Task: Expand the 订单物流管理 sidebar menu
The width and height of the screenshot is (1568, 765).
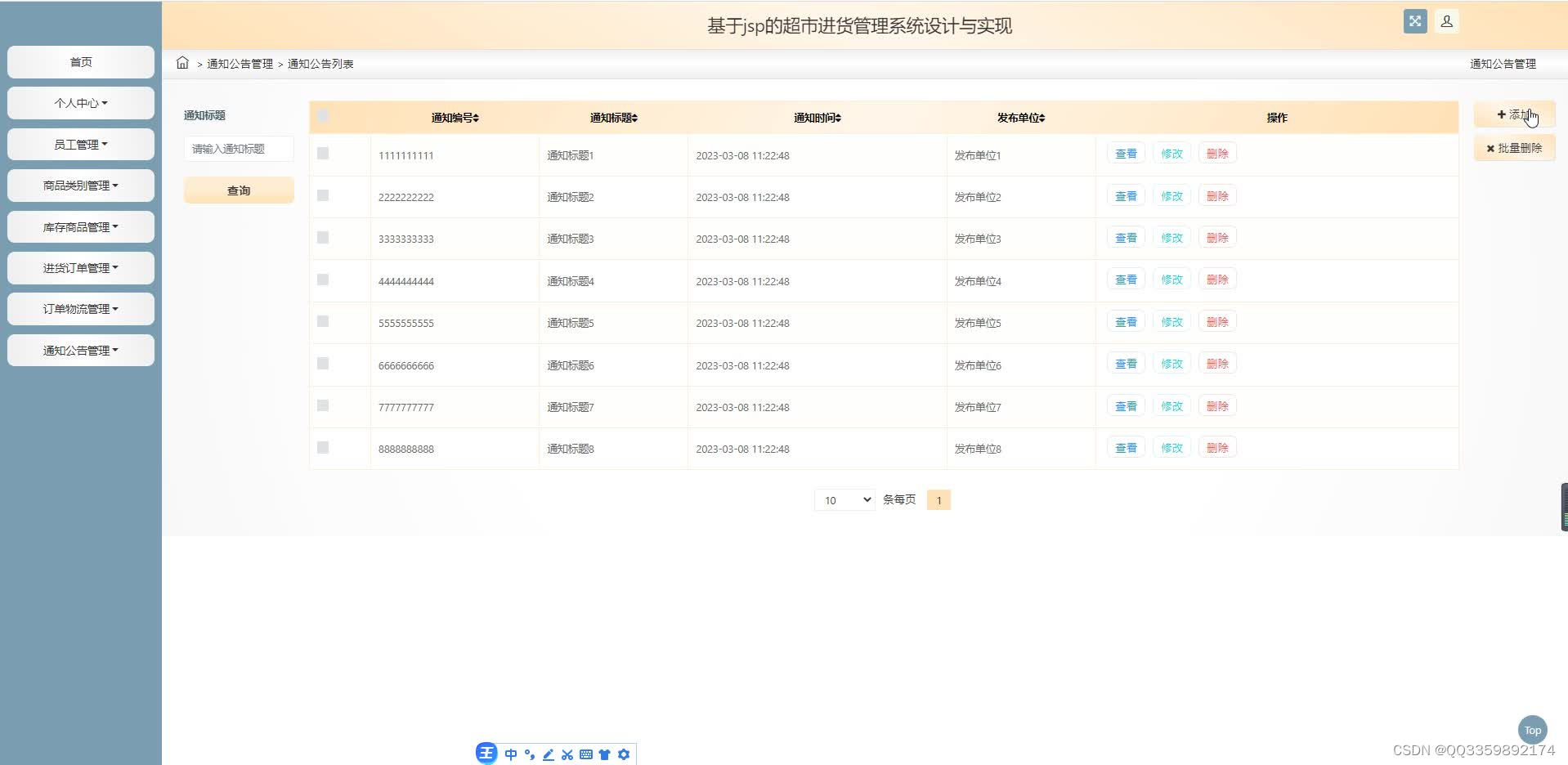Action: (81, 309)
